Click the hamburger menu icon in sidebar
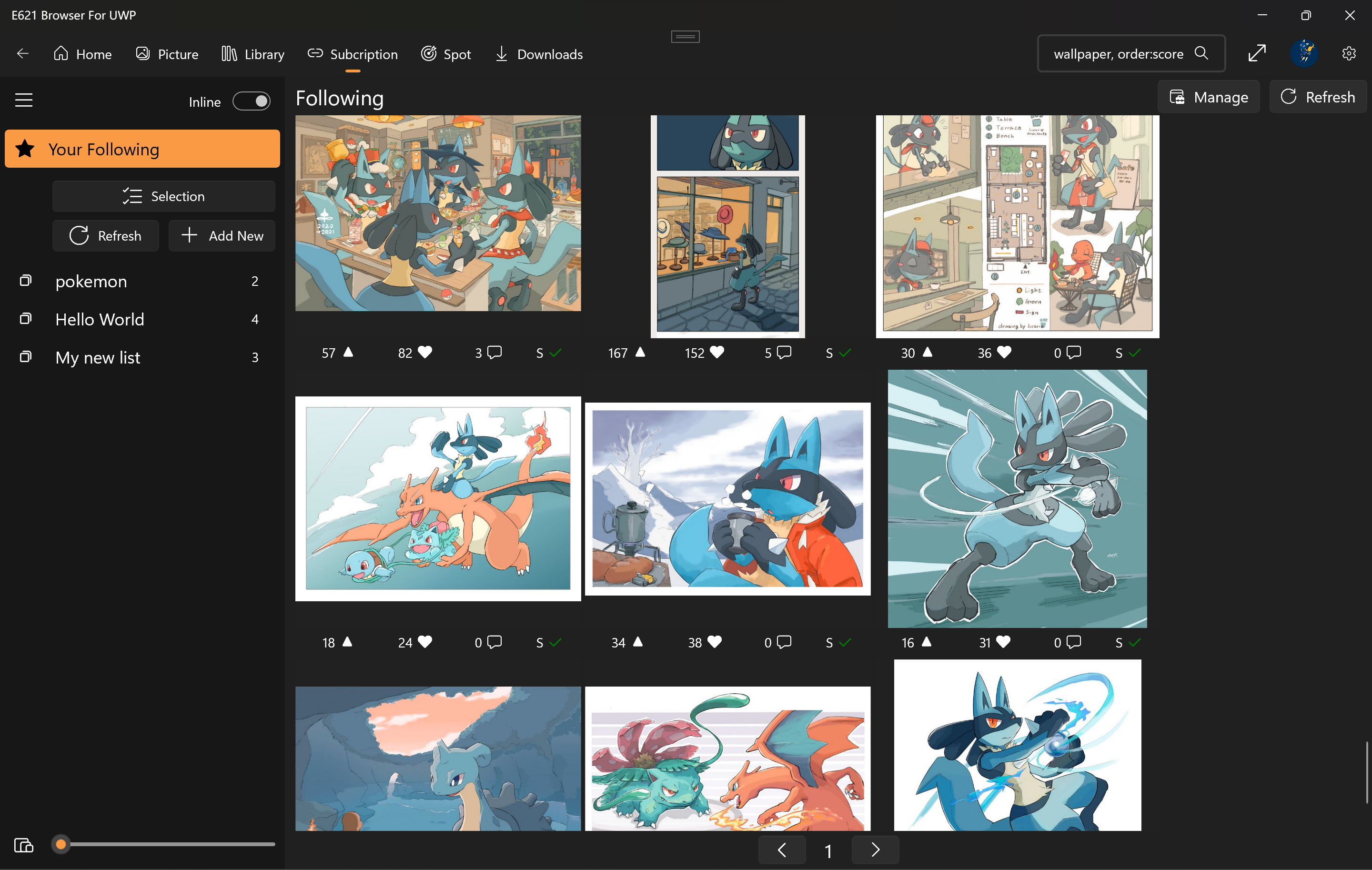Viewport: 1372px width, 870px height. tap(23, 100)
